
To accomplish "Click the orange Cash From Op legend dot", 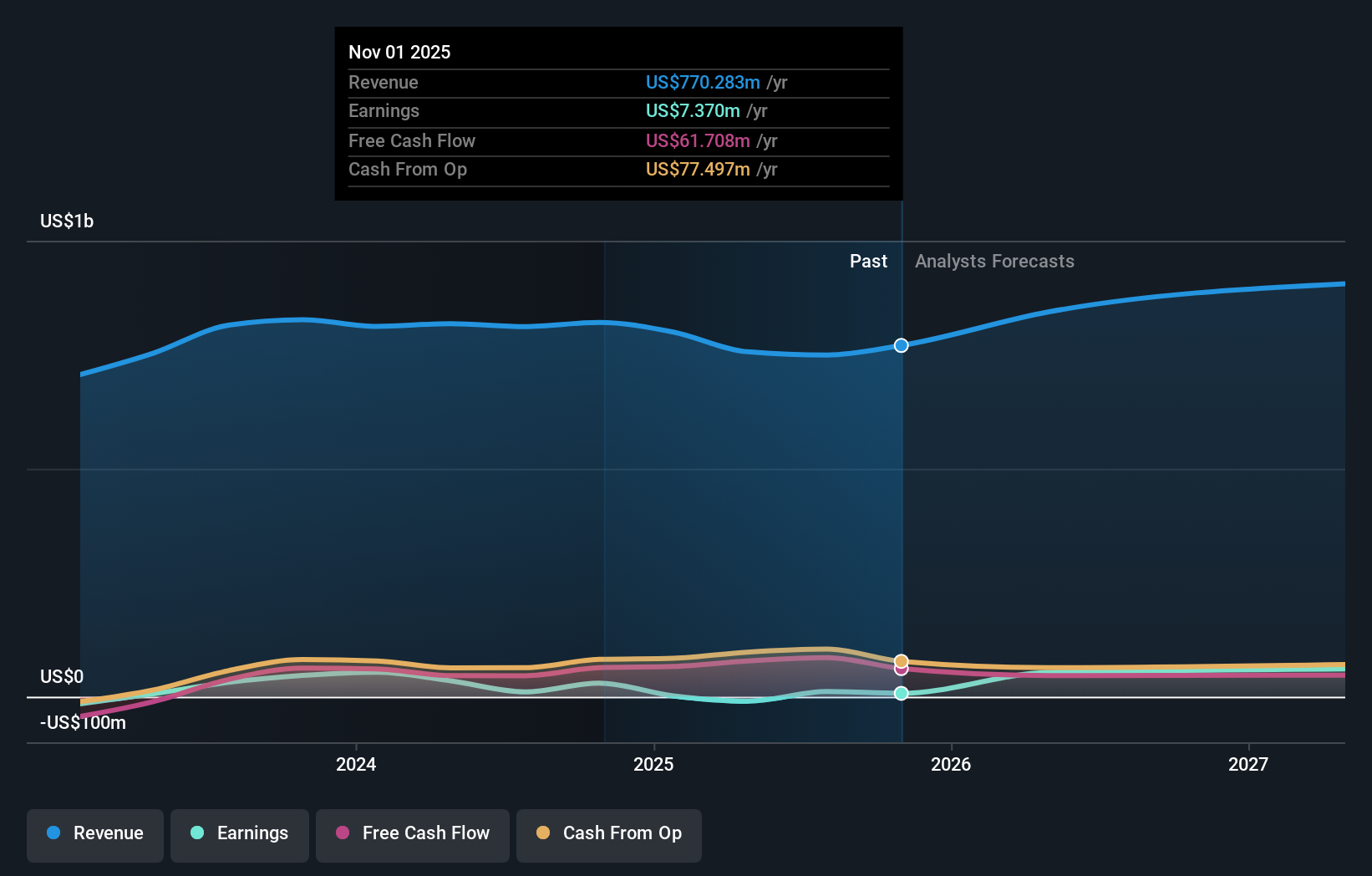I will tap(543, 833).
